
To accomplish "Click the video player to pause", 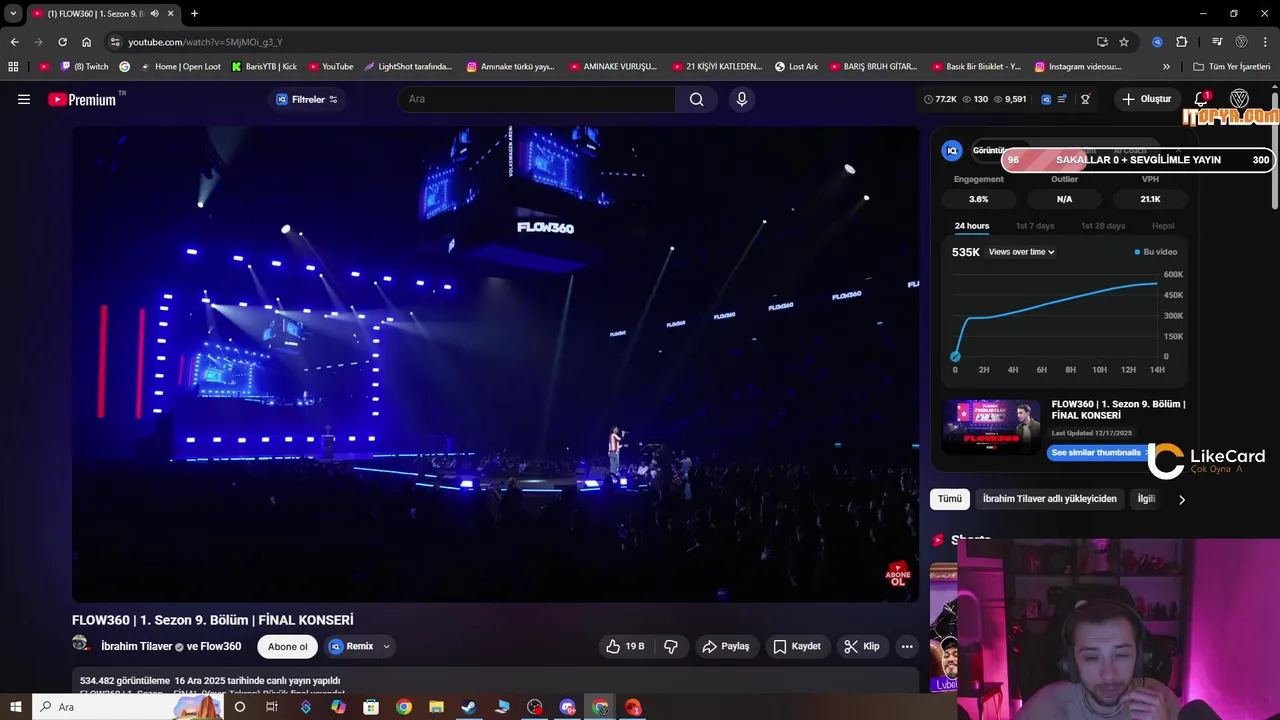I will (495, 364).
